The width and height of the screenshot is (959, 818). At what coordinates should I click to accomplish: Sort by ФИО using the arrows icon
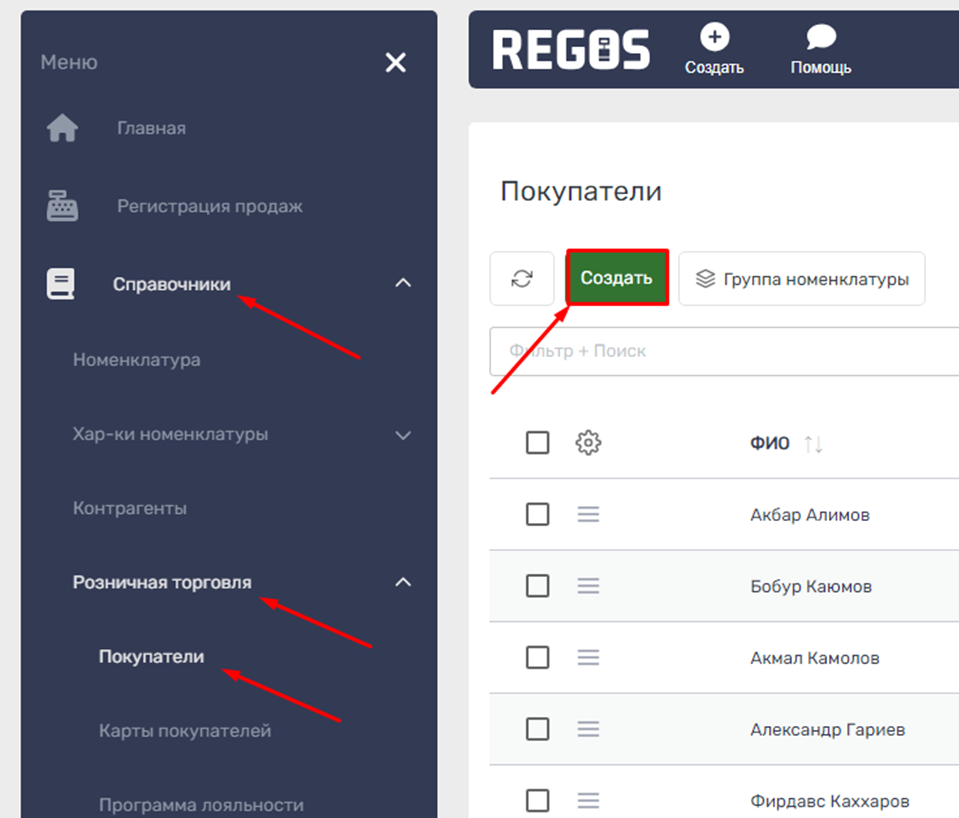(813, 444)
